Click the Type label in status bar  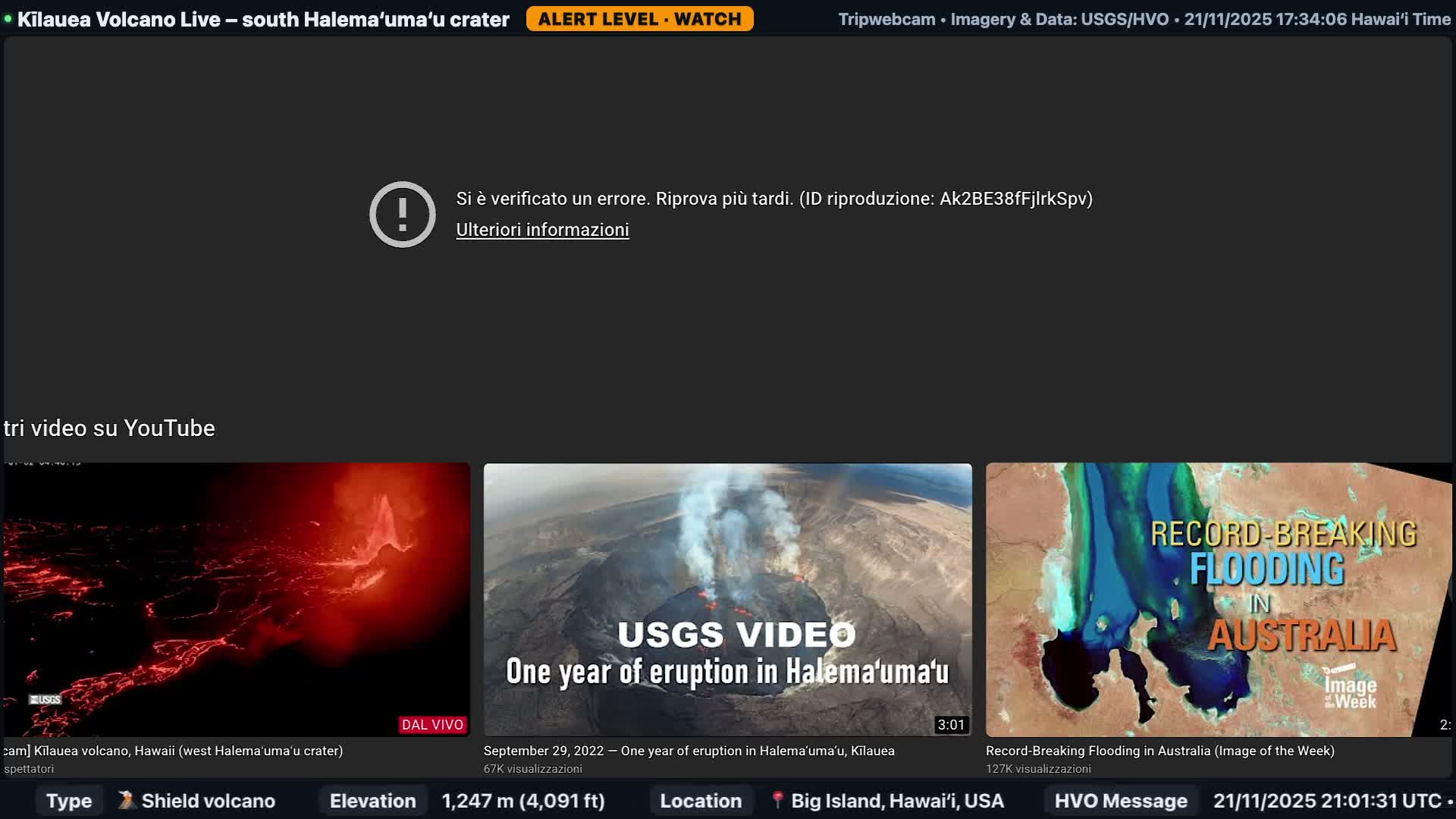tap(67, 800)
